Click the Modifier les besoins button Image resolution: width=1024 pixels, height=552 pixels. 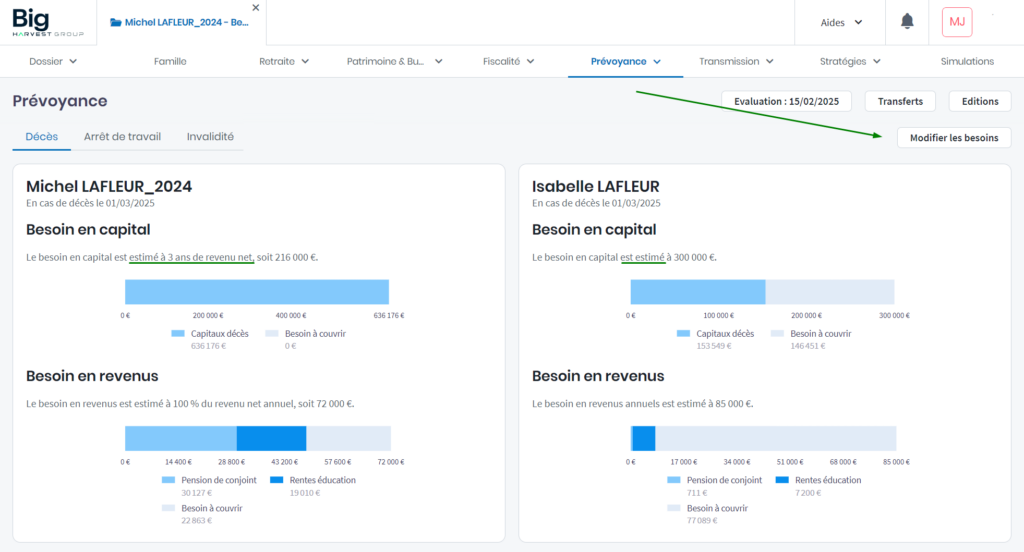pos(953,138)
